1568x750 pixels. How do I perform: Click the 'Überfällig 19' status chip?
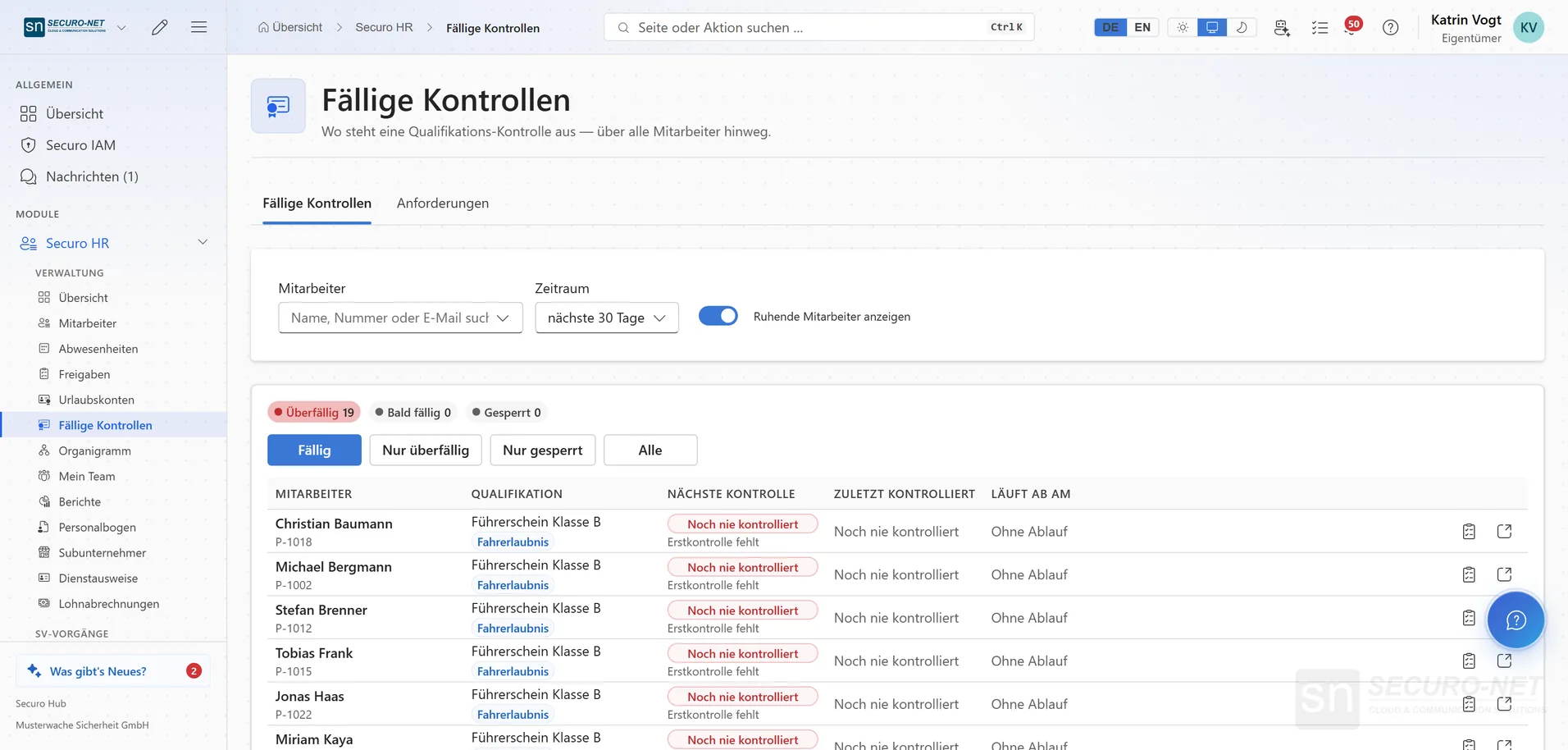(314, 412)
